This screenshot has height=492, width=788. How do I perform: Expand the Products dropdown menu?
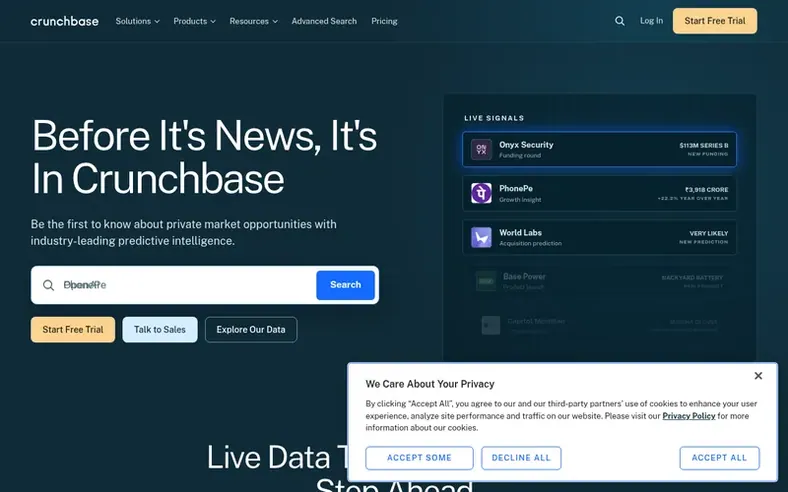(194, 21)
